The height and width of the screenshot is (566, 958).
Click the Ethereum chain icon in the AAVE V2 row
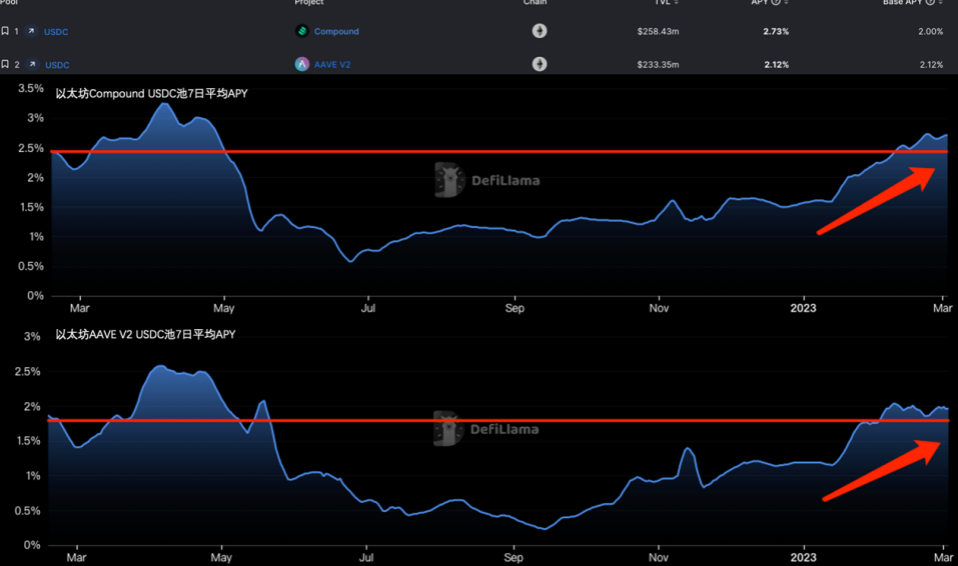point(539,64)
